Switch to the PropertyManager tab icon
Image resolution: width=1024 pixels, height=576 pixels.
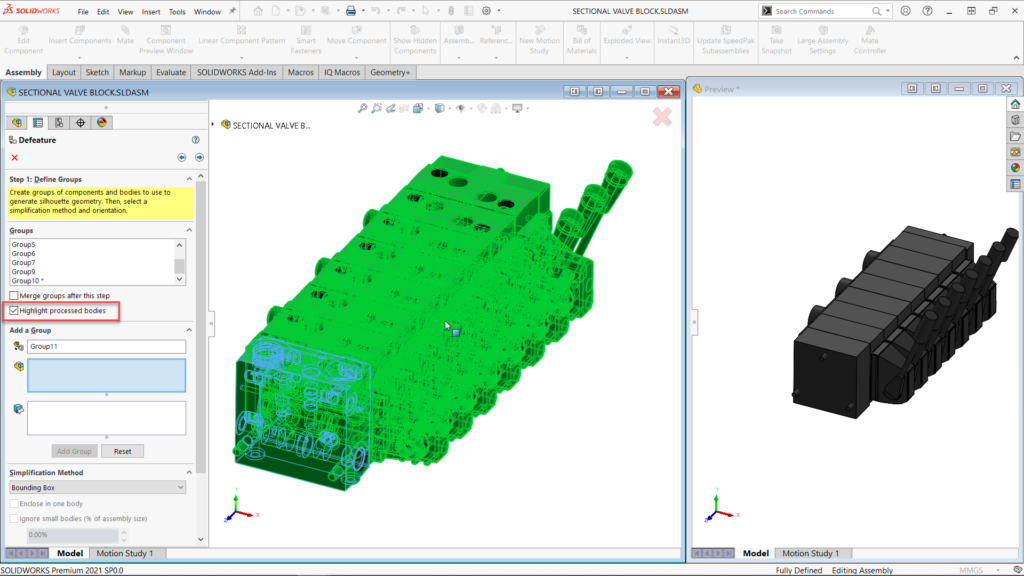[x=38, y=122]
